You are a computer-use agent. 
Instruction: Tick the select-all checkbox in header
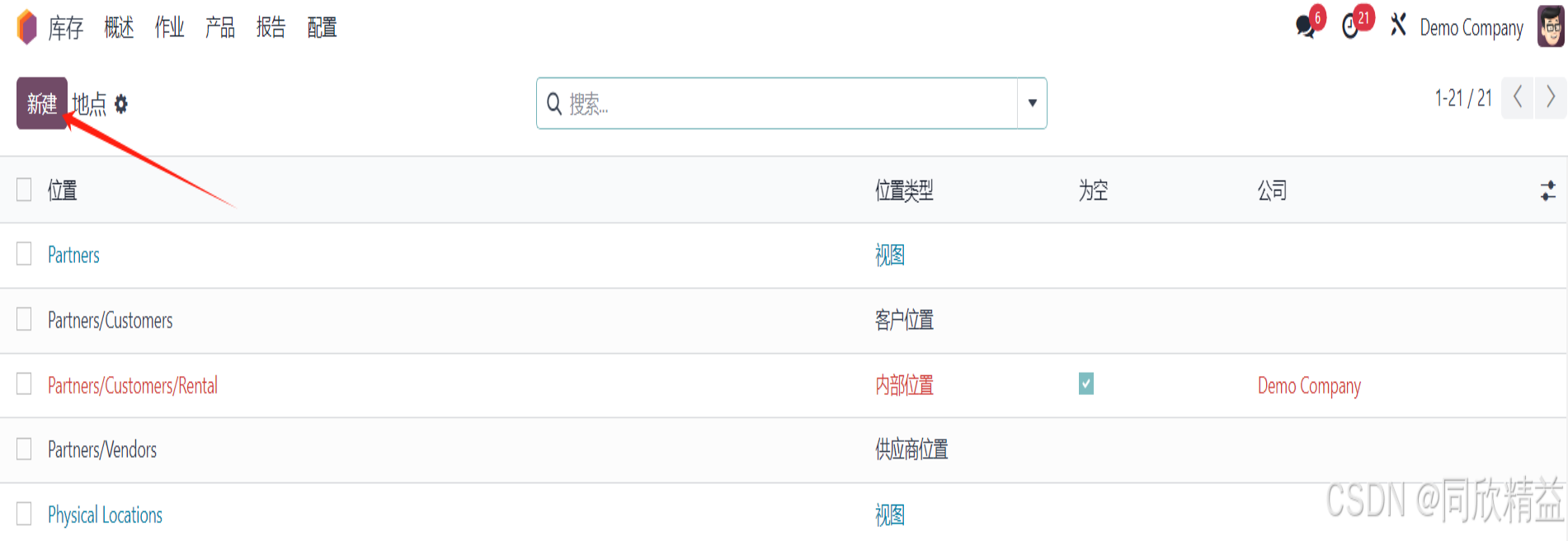(x=24, y=190)
